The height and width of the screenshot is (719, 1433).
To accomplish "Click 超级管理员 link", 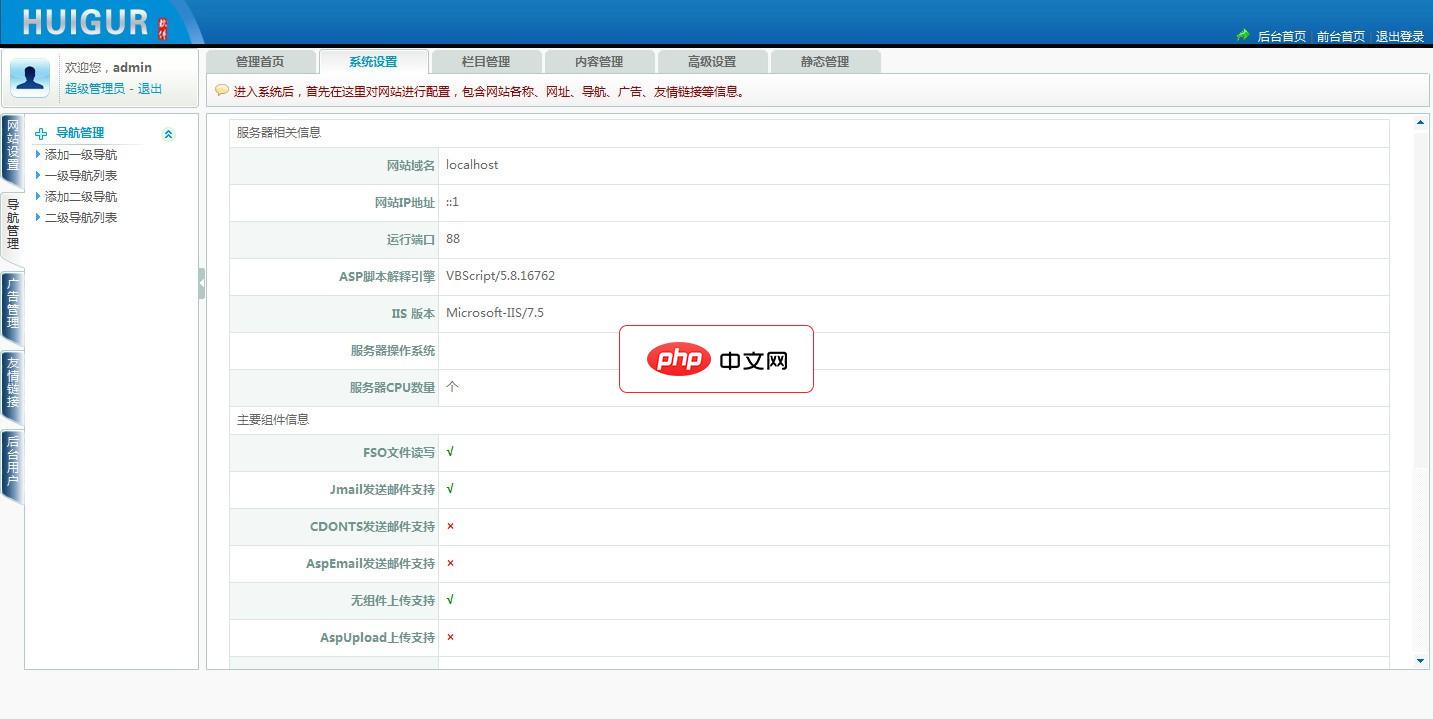I will [95, 88].
